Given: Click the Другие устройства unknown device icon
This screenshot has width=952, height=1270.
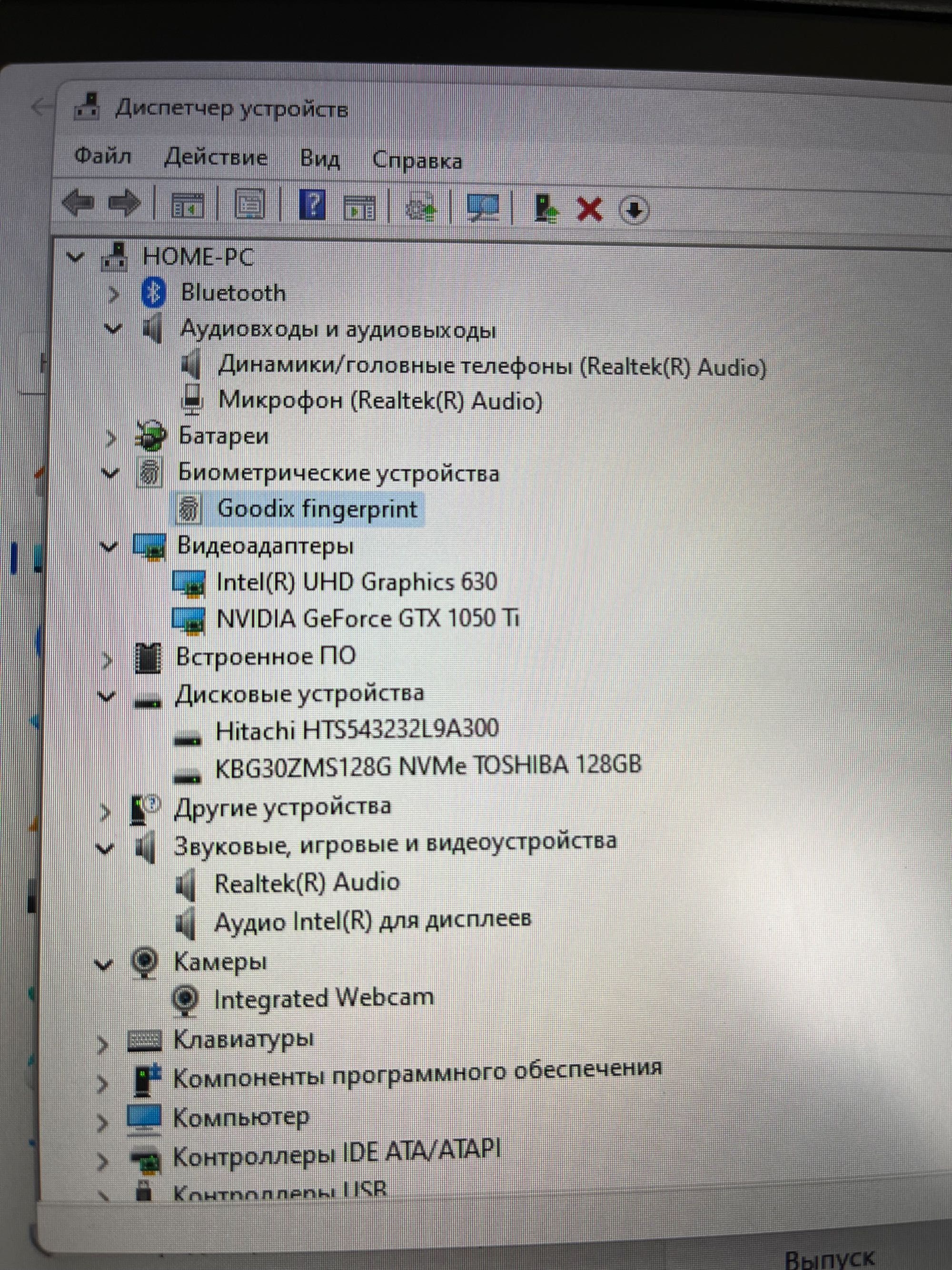Looking at the screenshot, I should click(x=146, y=809).
